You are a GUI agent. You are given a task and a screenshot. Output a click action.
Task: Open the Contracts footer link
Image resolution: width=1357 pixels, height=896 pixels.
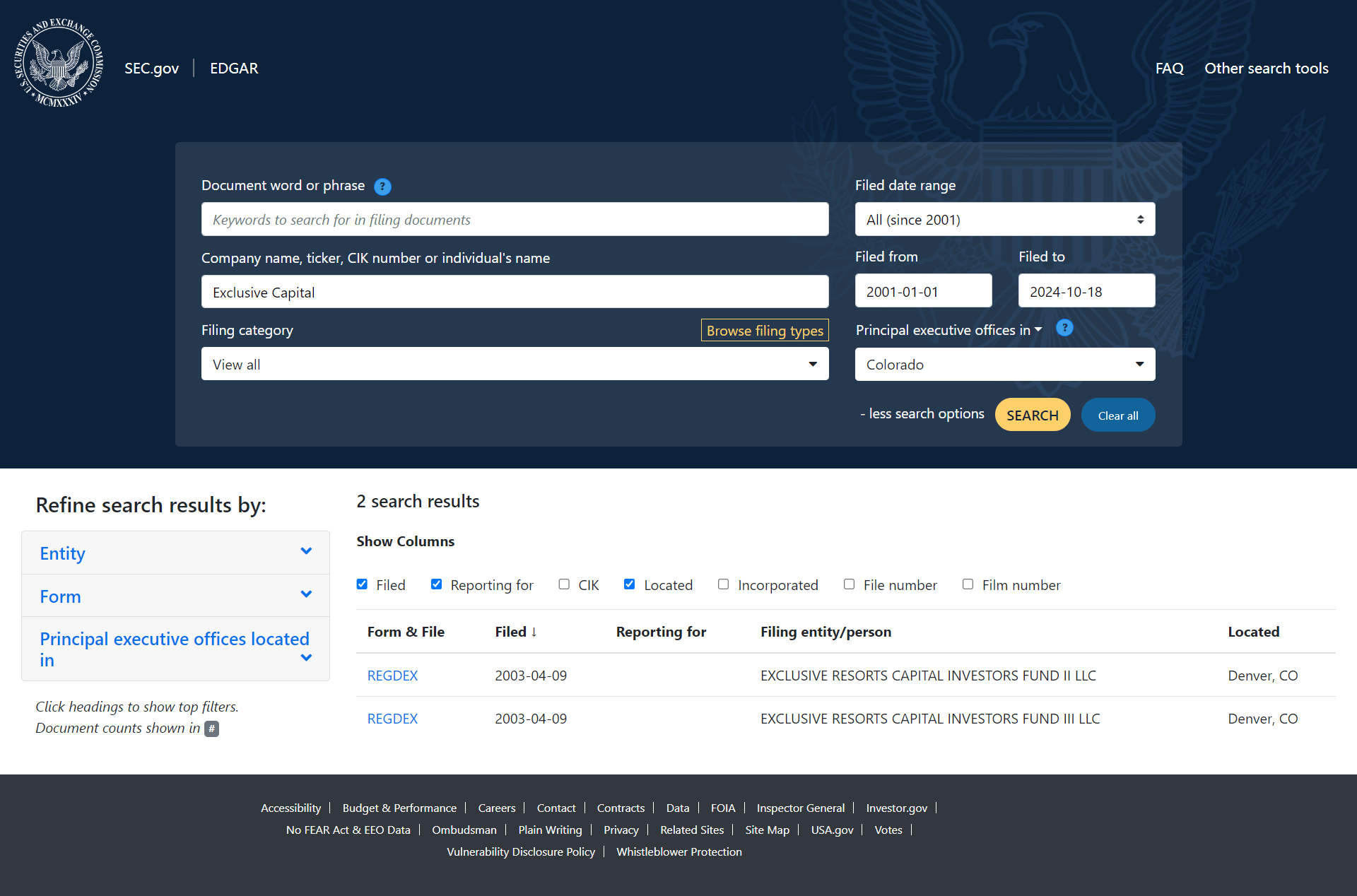pos(621,808)
